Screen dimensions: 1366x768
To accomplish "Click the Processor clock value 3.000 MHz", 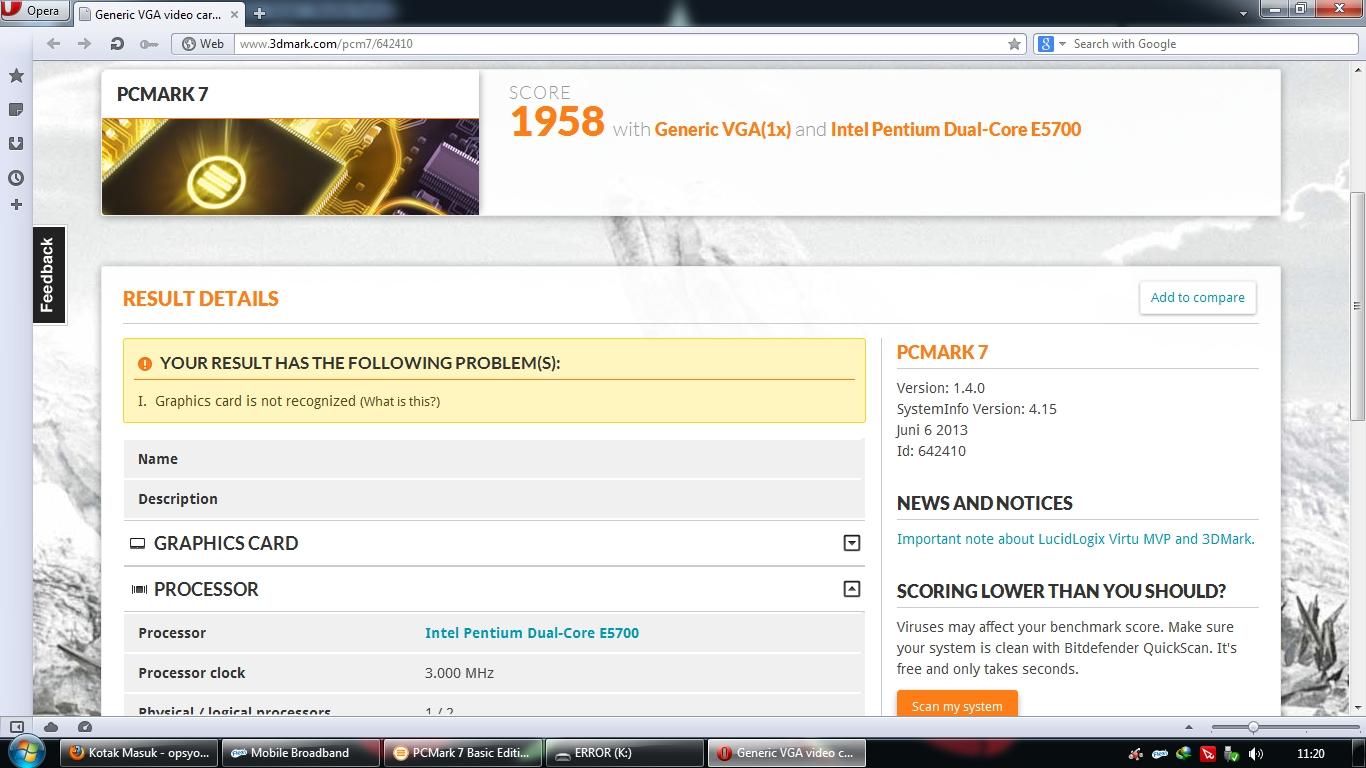I will click(459, 673).
